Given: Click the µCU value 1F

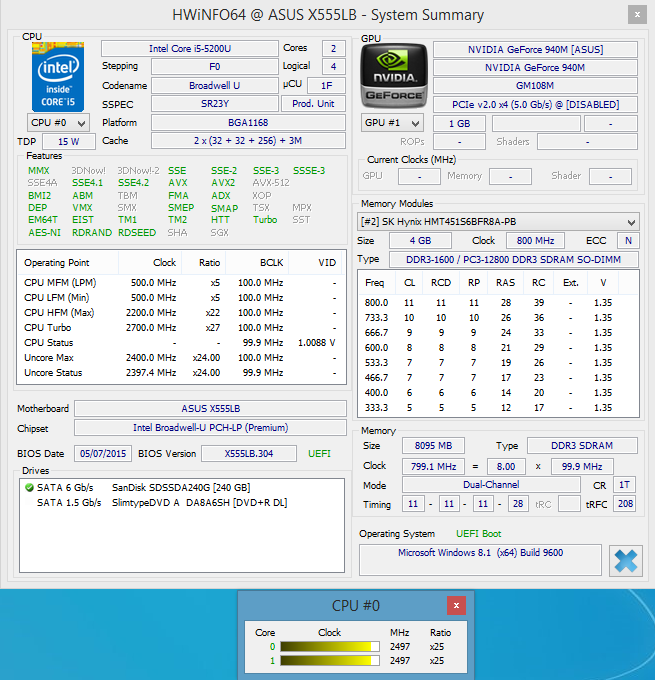Looking at the screenshot, I should (x=326, y=85).
